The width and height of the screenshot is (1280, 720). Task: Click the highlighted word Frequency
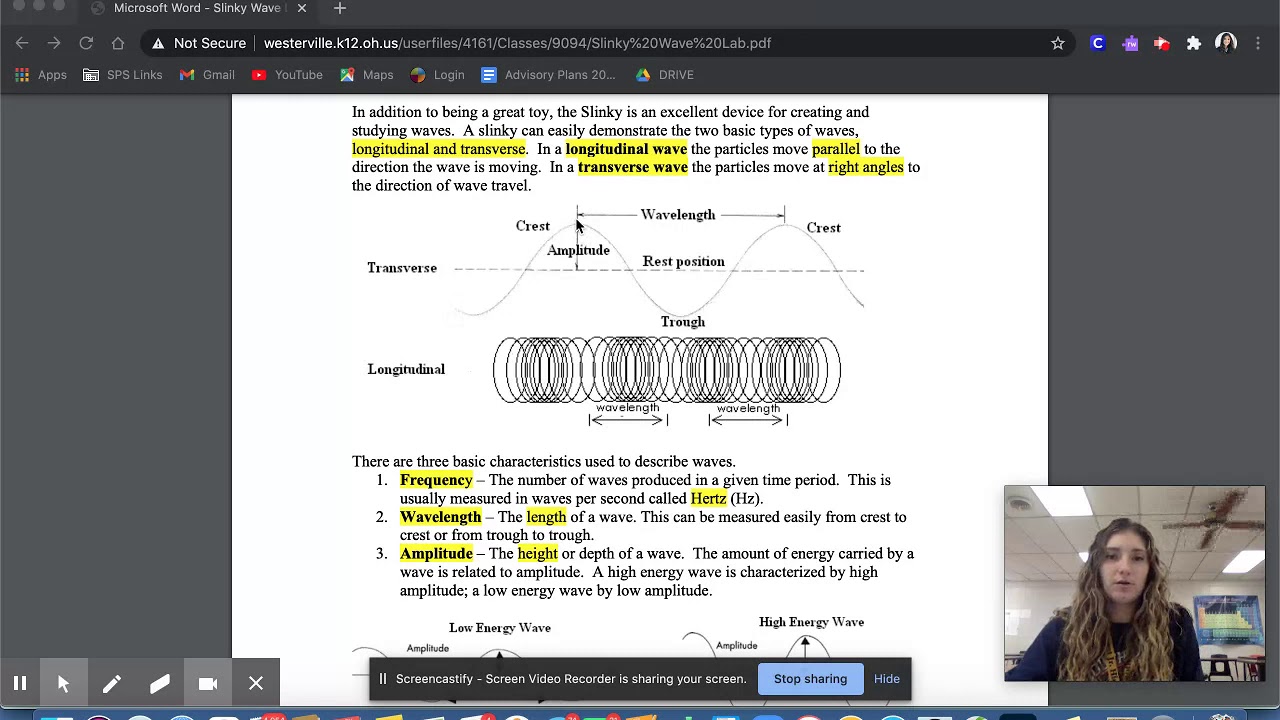pyautogui.click(x=436, y=480)
